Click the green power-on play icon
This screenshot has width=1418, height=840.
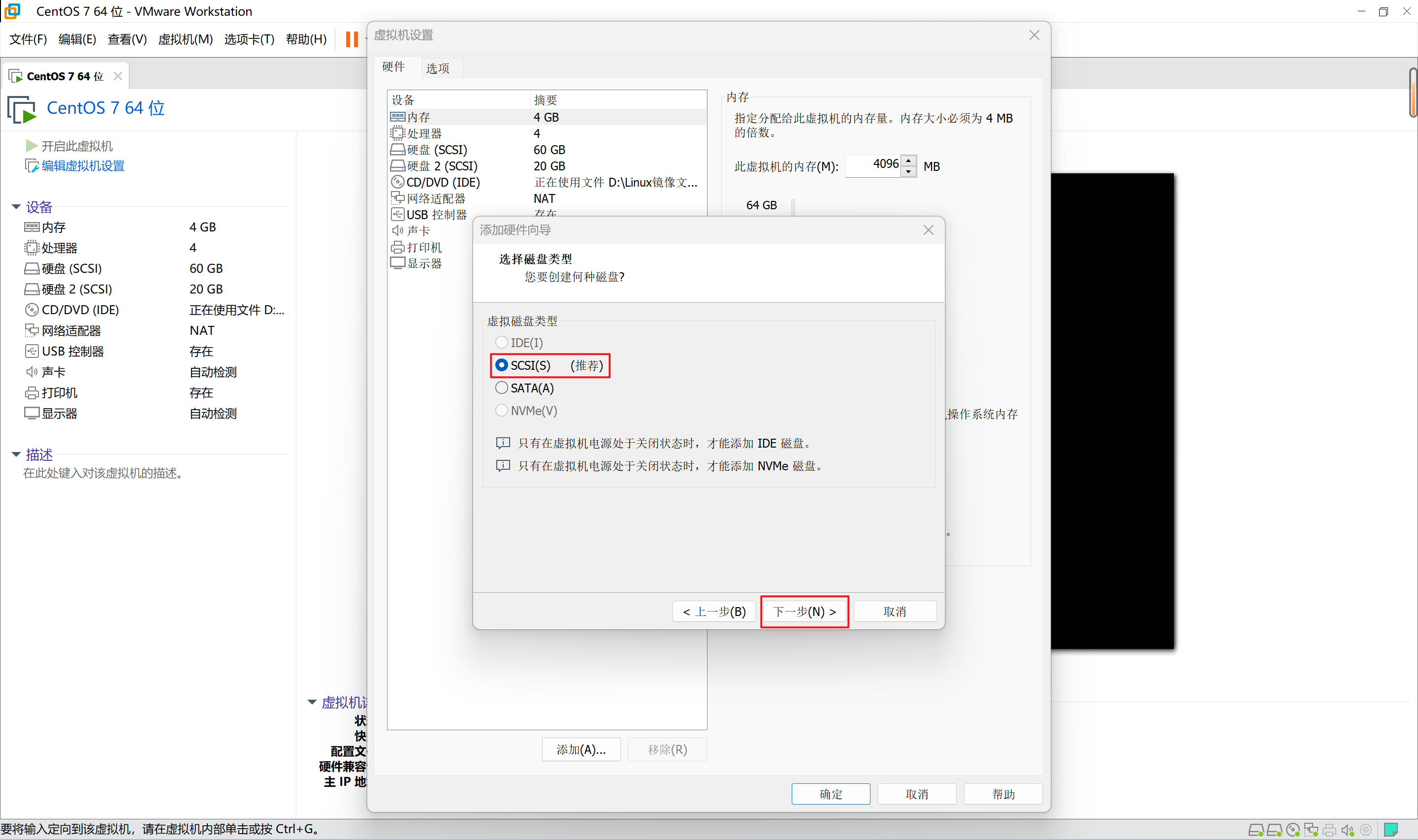(31, 146)
